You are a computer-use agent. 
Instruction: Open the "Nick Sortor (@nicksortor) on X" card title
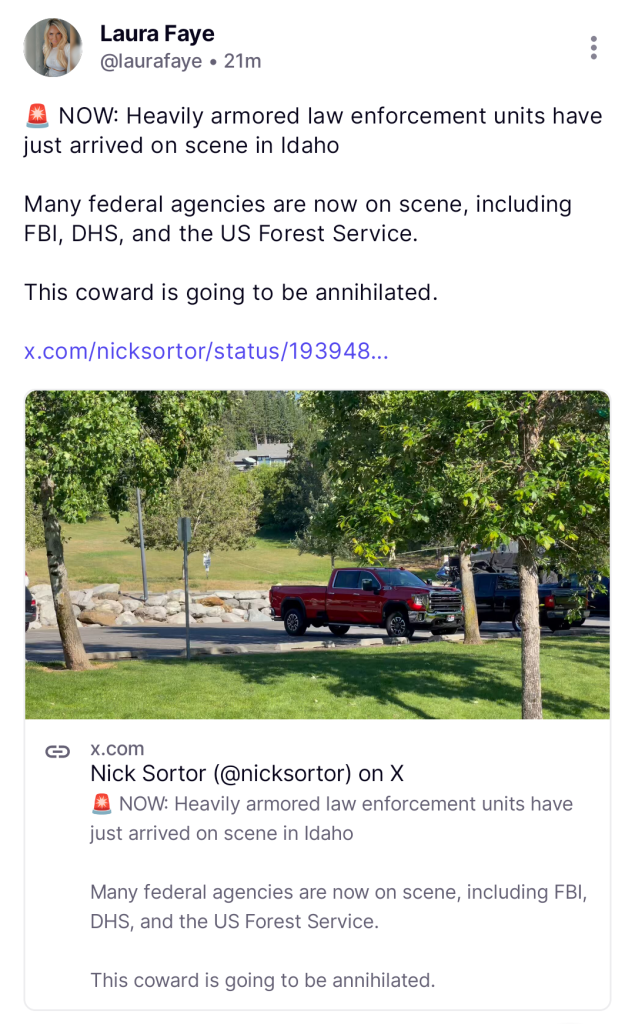point(247,773)
